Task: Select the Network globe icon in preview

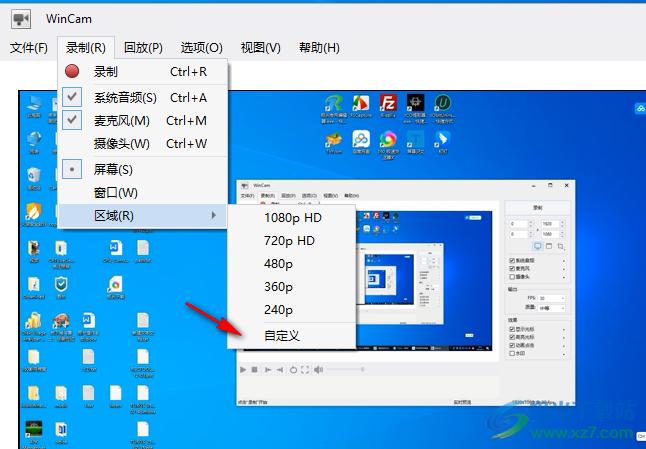Action: click(34, 139)
